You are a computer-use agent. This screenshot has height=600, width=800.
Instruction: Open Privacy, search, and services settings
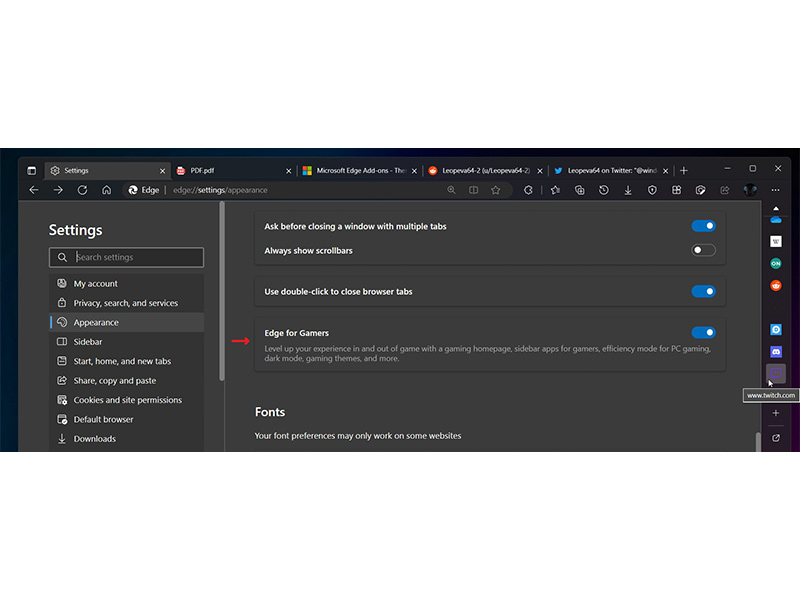(127, 303)
